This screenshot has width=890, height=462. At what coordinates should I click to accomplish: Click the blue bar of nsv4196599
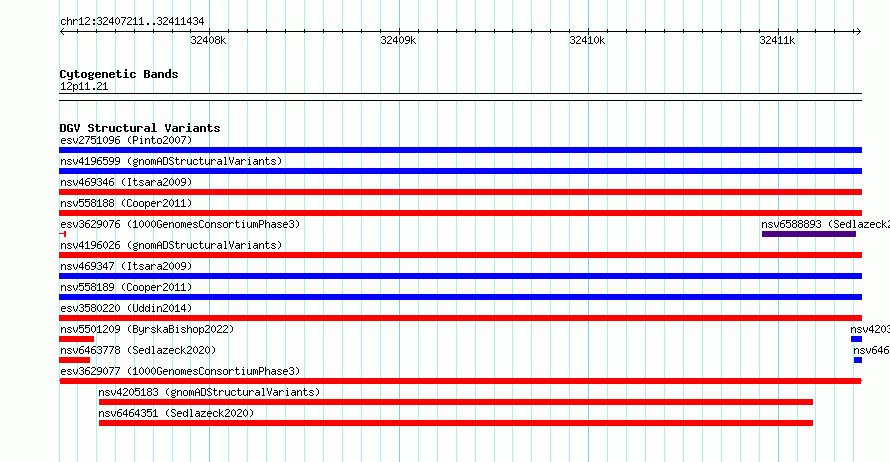(460, 171)
